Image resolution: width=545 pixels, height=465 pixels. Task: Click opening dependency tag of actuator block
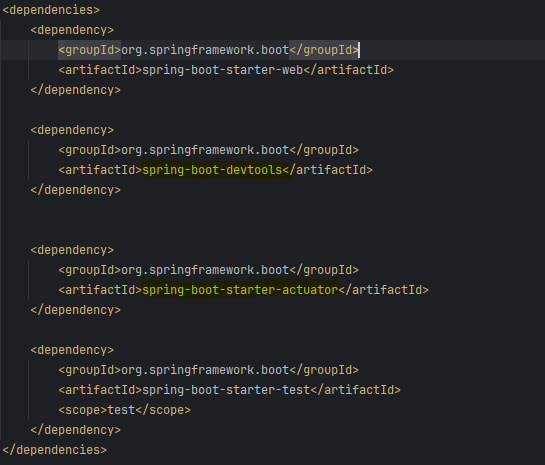tap(72, 250)
